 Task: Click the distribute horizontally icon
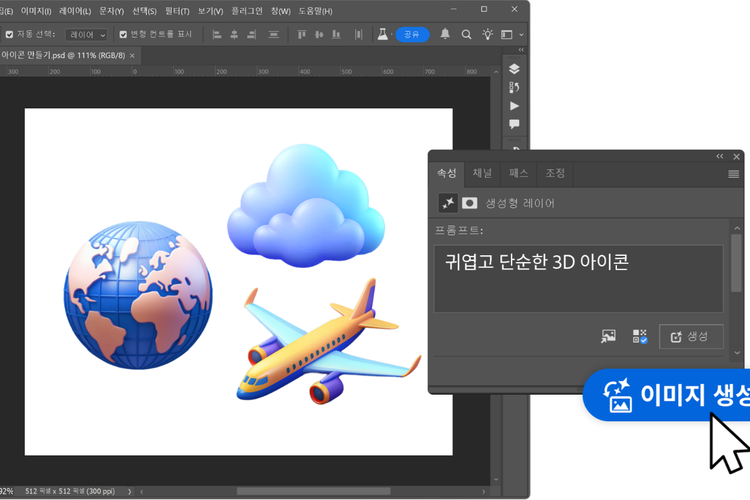pos(358,34)
